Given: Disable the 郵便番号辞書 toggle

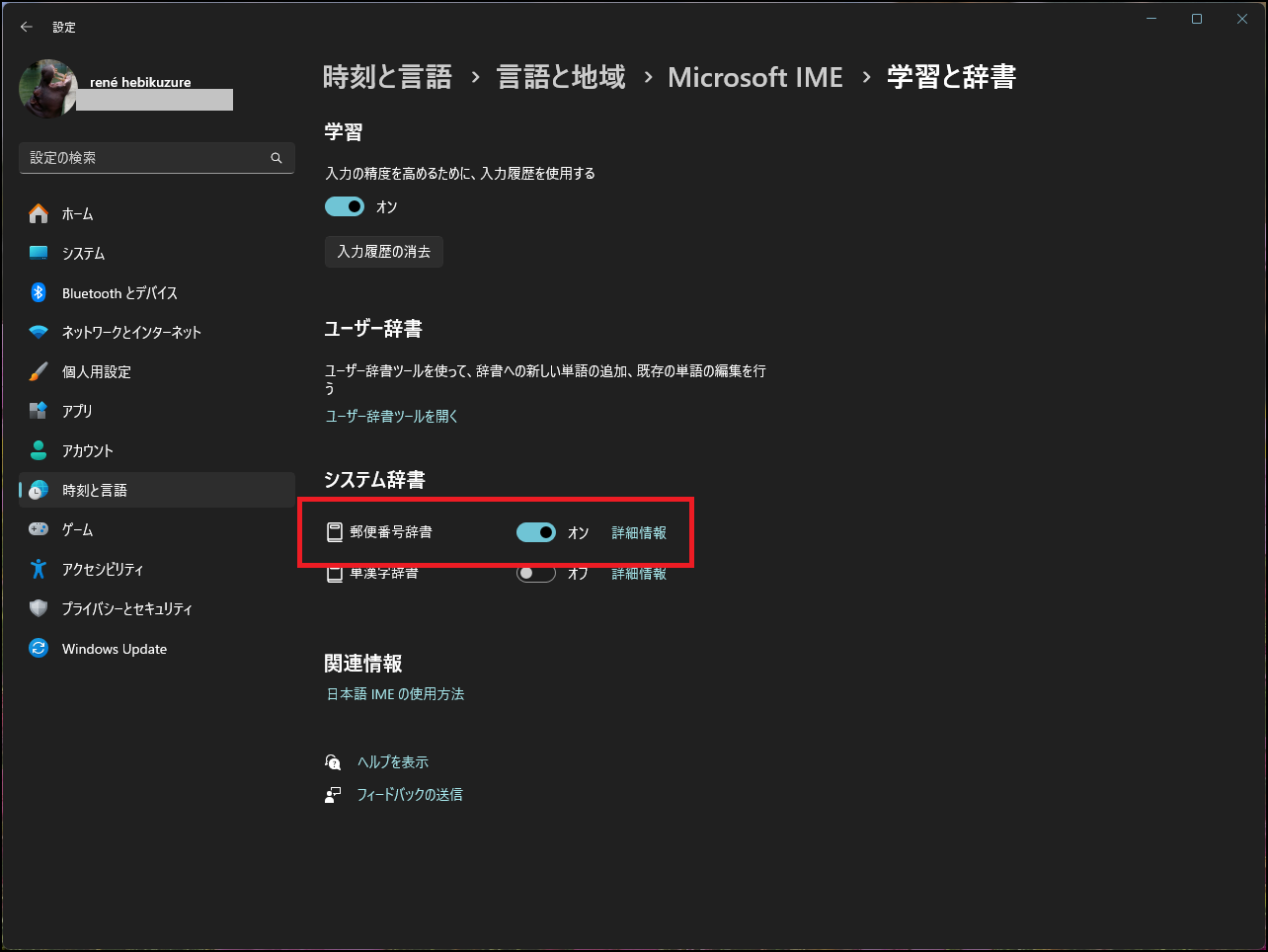Looking at the screenshot, I should click(x=536, y=532).
